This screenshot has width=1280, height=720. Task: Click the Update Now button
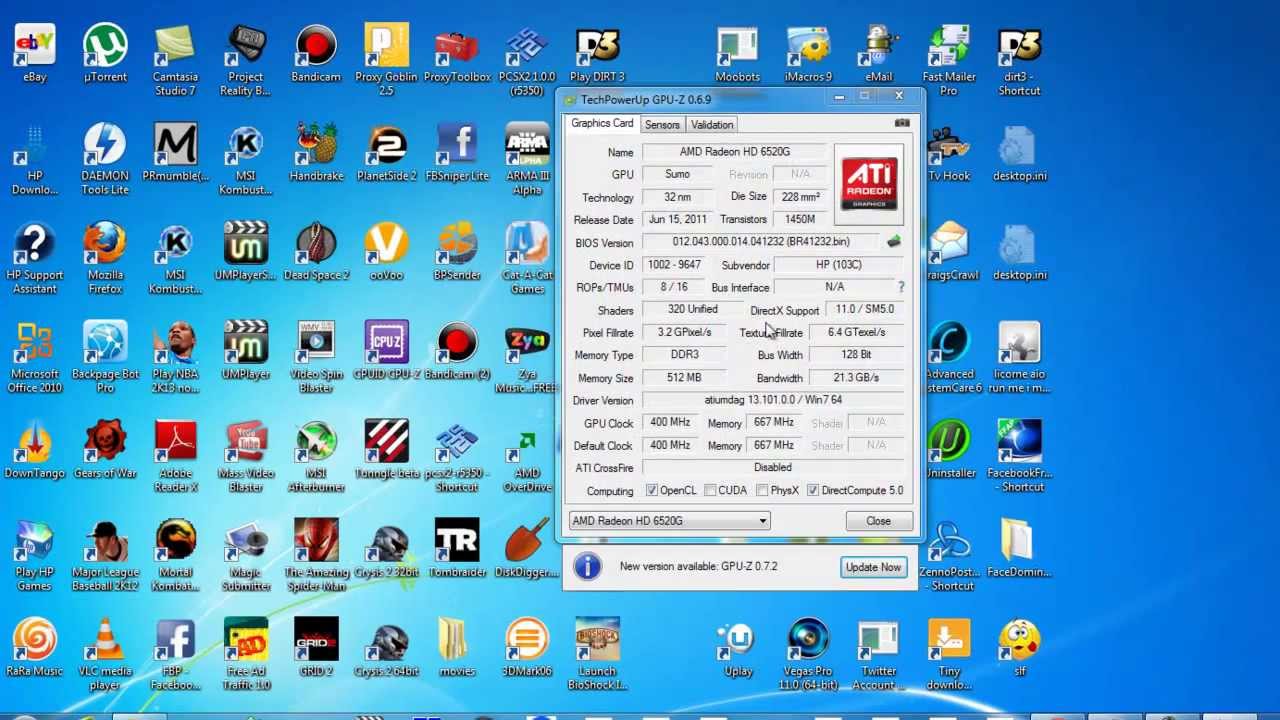(873, 567)
